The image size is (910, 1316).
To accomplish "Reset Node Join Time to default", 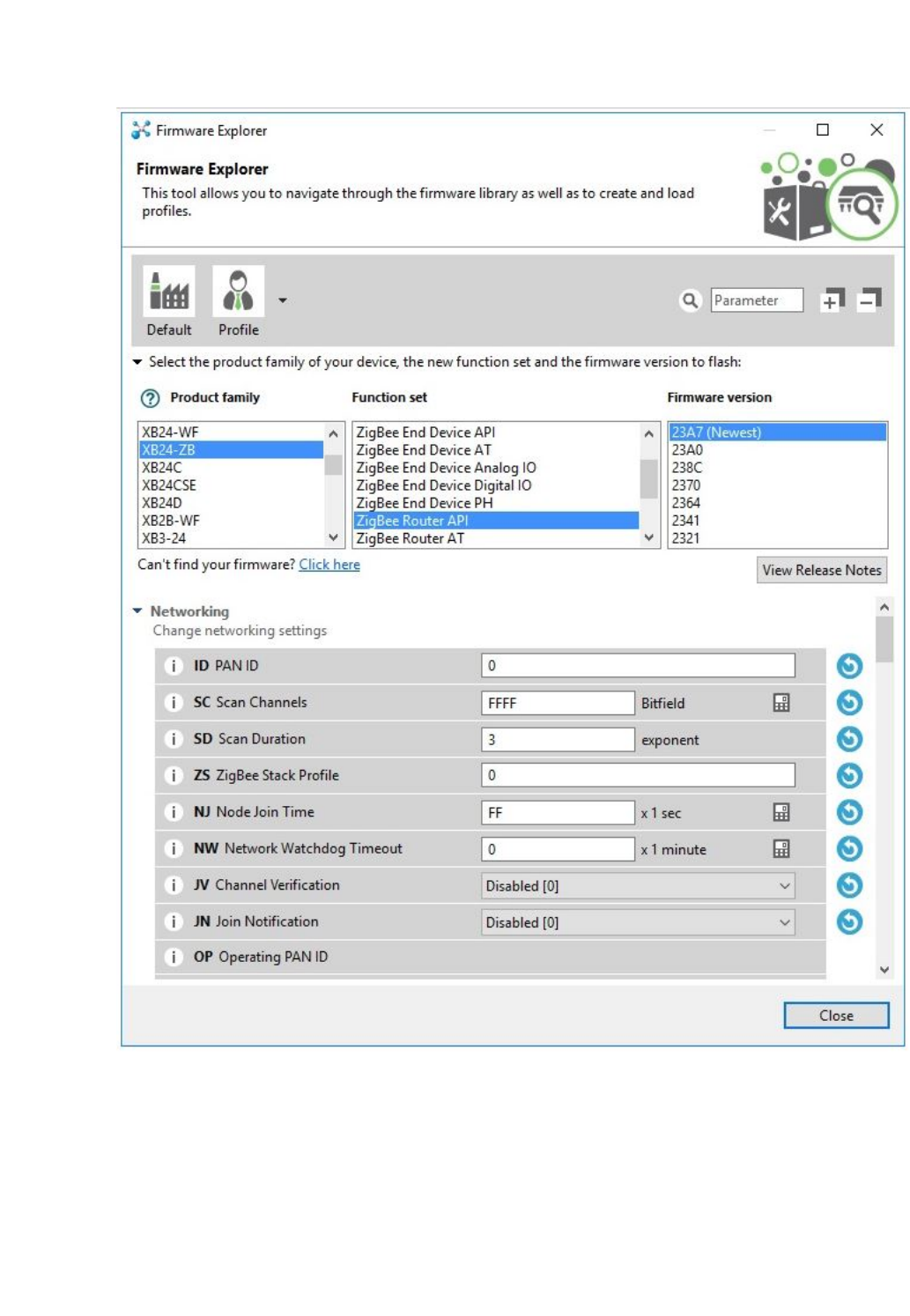I will 849,812.
